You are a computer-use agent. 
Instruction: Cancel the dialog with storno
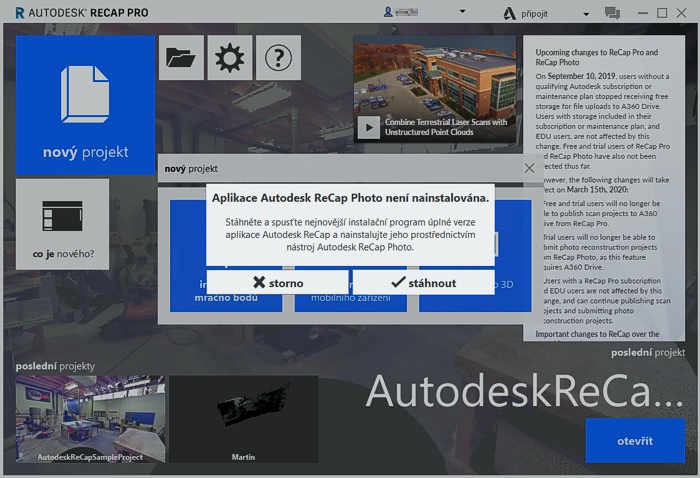click(x=277, y=283)
